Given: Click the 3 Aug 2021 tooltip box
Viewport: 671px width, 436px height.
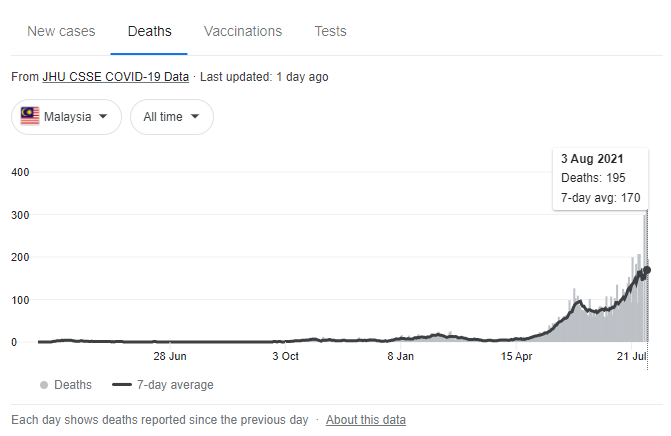Looking at the screenshot, I should coord(600,179).
